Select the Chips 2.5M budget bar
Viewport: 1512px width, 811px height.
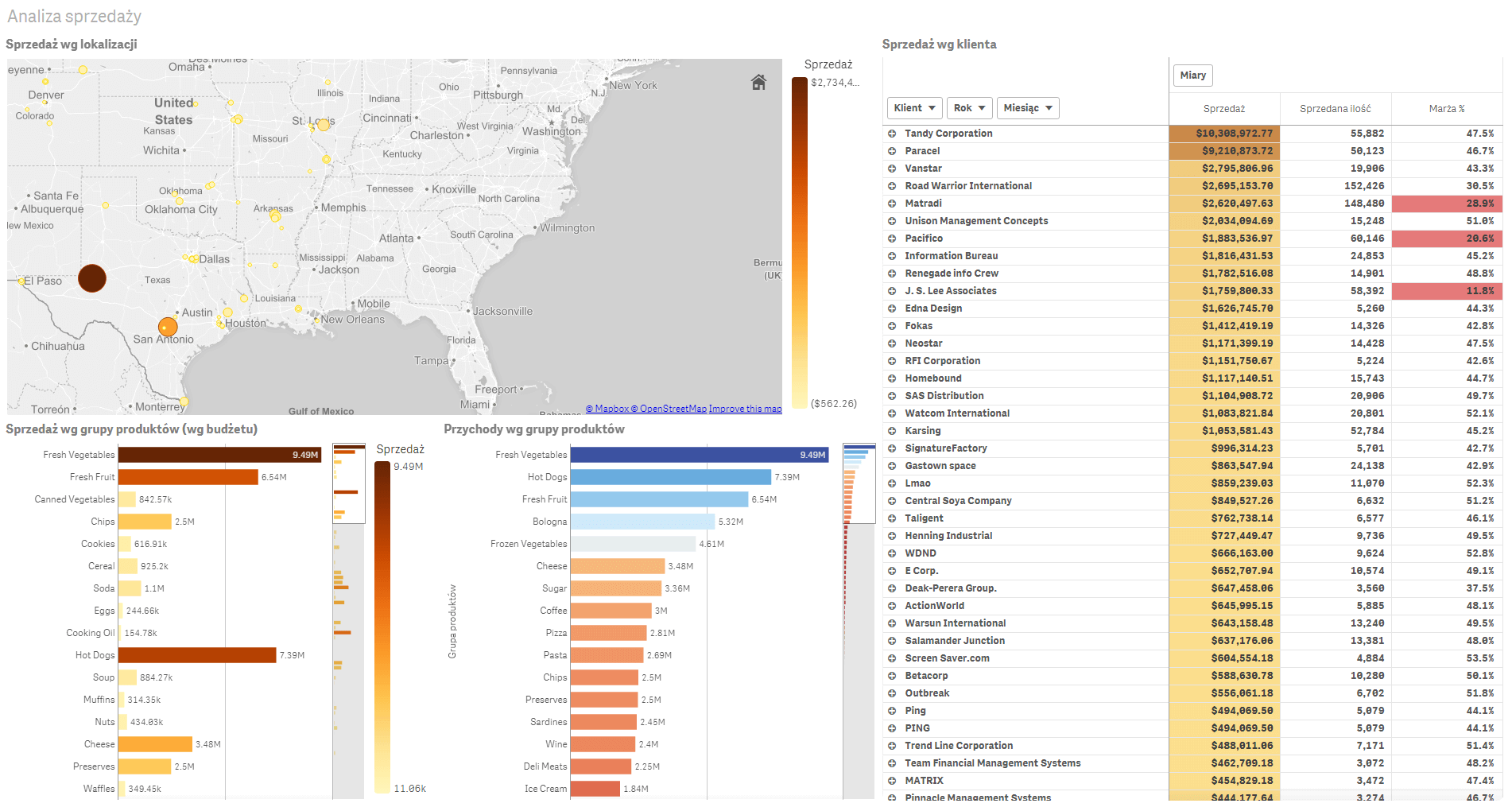tap(145, 522)
